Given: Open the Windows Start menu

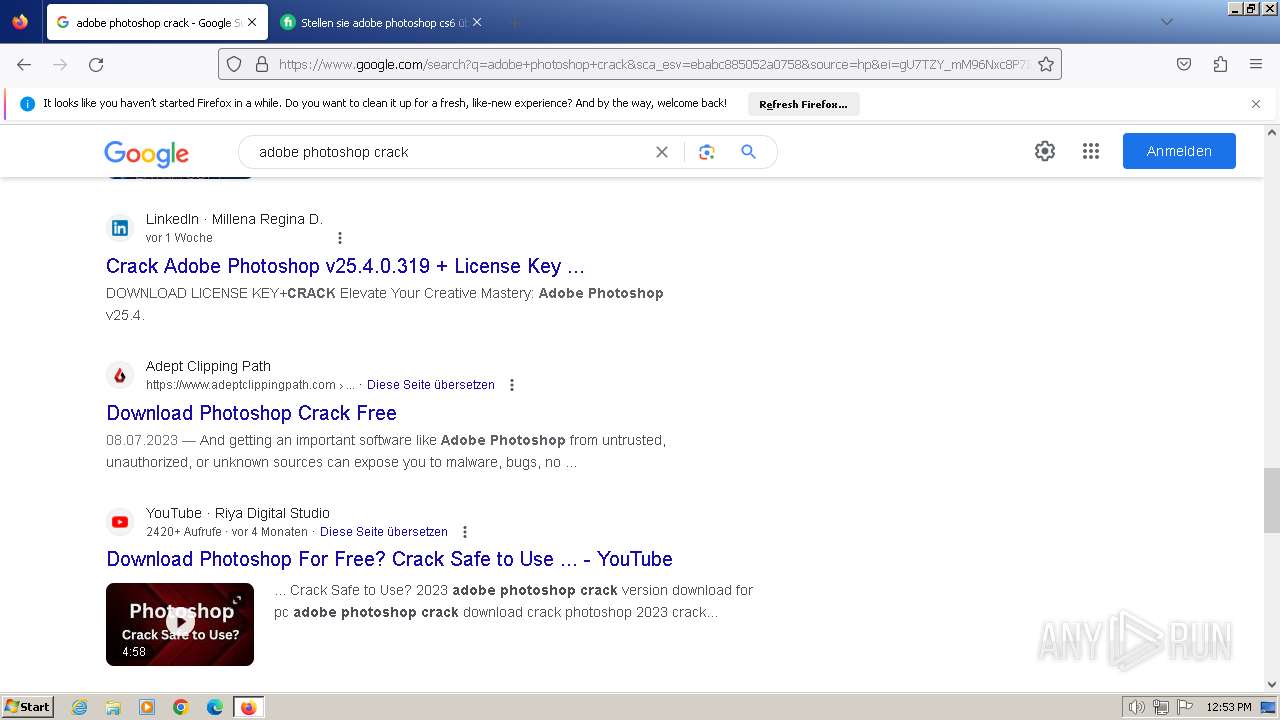Looking at the screenshot, I should (27, 707).
